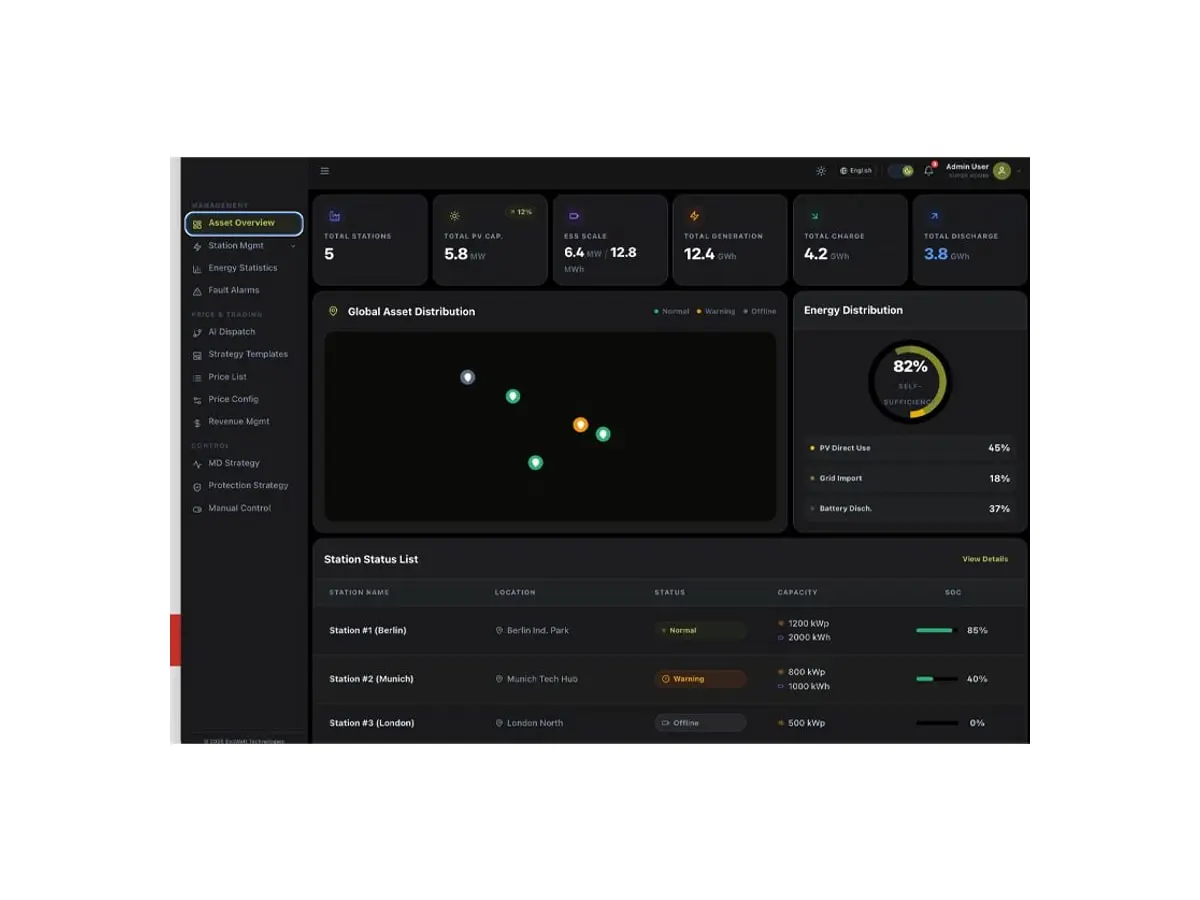Viewport: 1200px width, 900px height.
Task: Click the 12.4 GWh total generation value
Action: pyautogui.click(x=710, y=254)
